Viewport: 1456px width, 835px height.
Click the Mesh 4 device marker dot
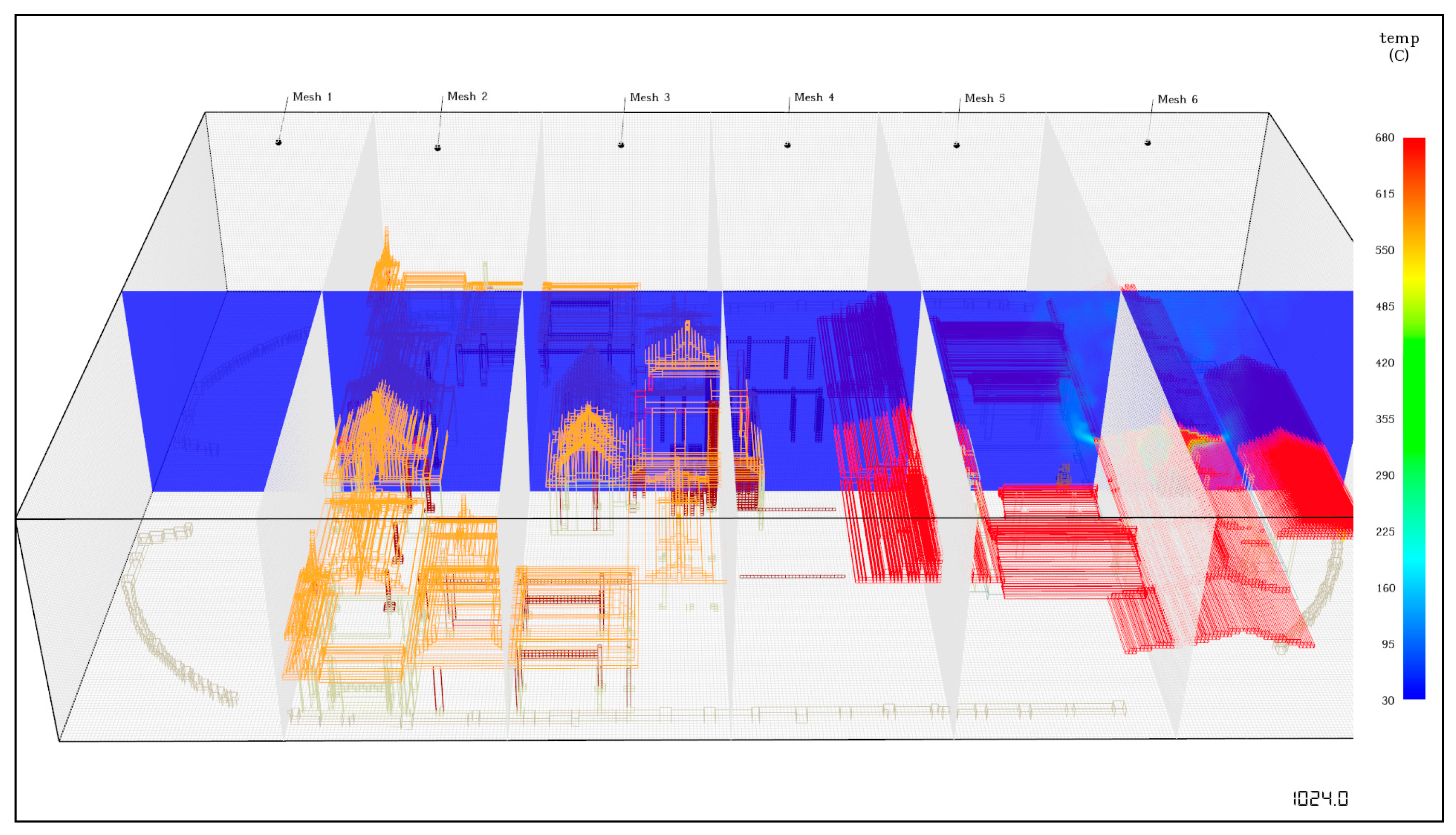click(x=787, y=145)
